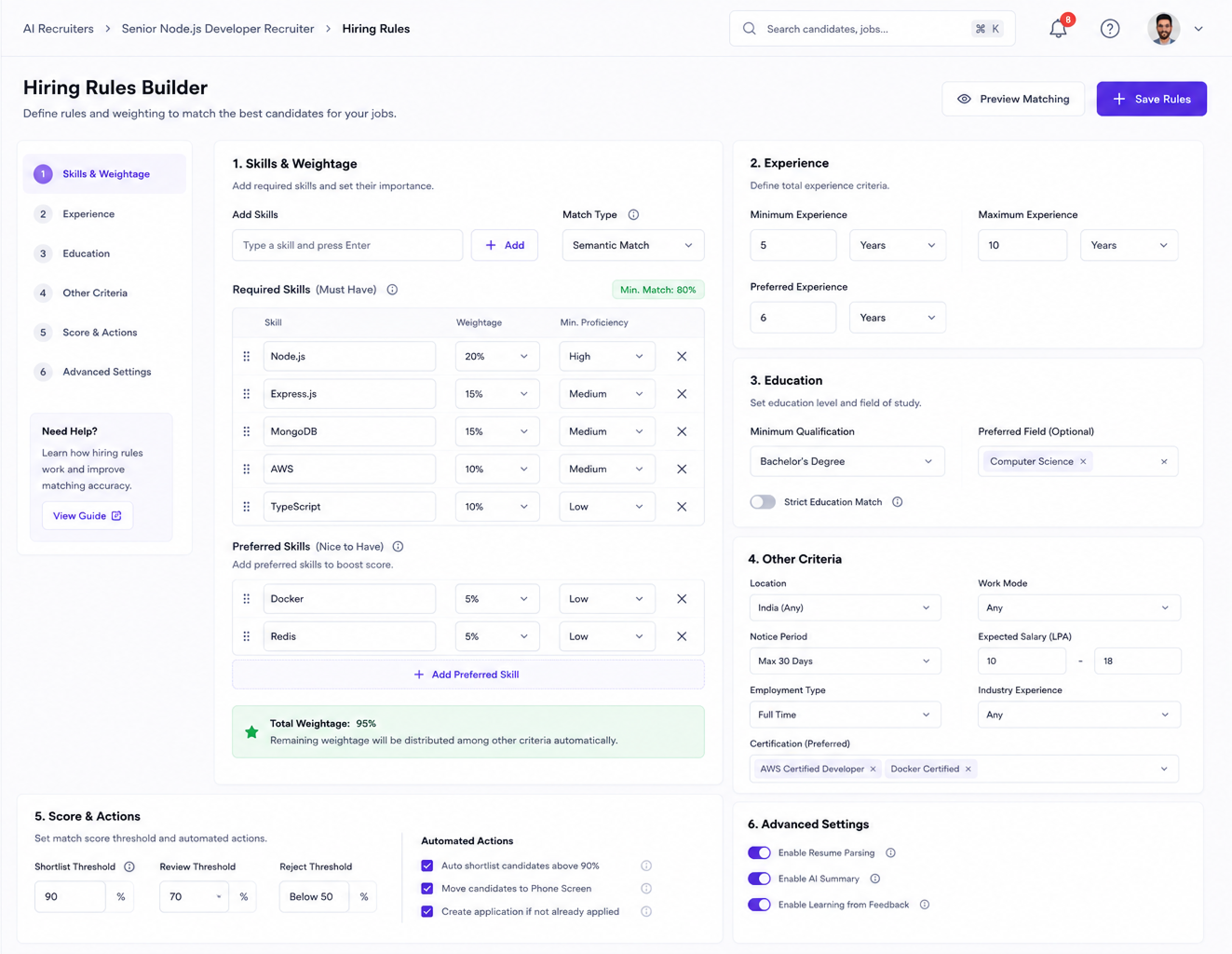Open Minimum Experience Years dropdown
Viewport: 1232px width, 954px height.
(x=898, y=246)
